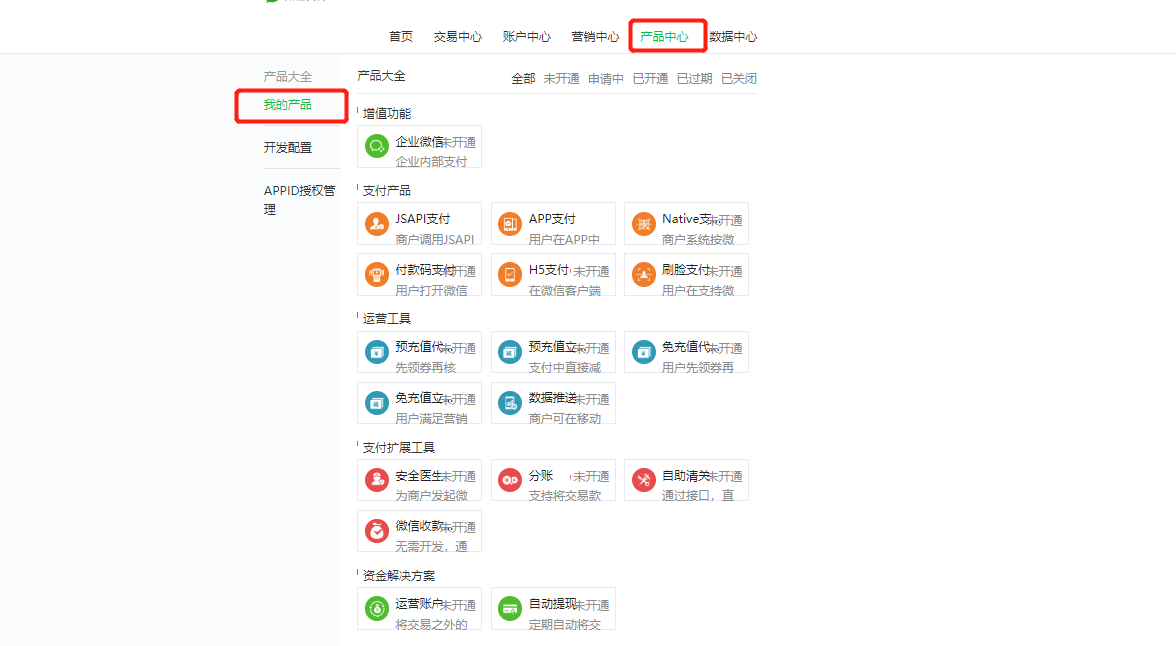
Task: Click the 未开通 label on 分账 card
Action: click(x=591, y=476)
